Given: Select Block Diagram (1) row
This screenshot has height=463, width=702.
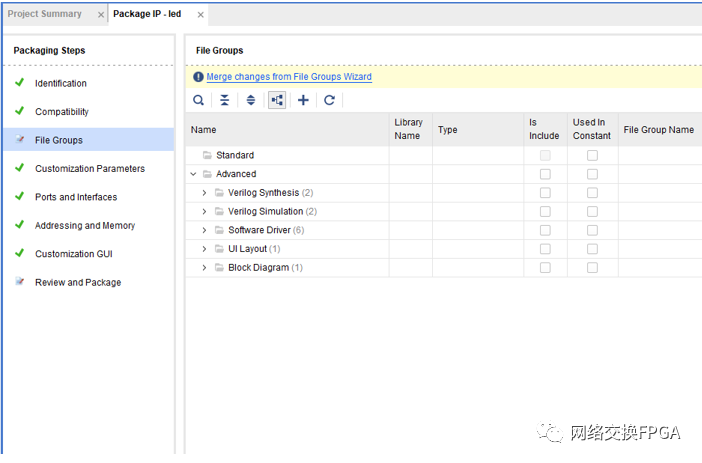Looking at the screenshot, I should [x=444, y=268].
